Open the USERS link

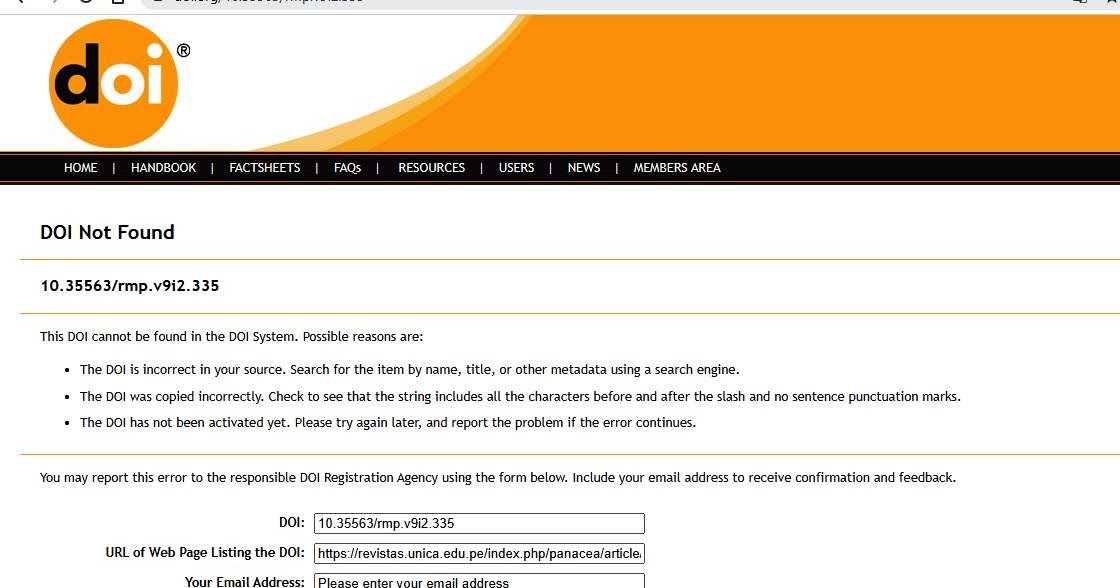click(516, 167)
